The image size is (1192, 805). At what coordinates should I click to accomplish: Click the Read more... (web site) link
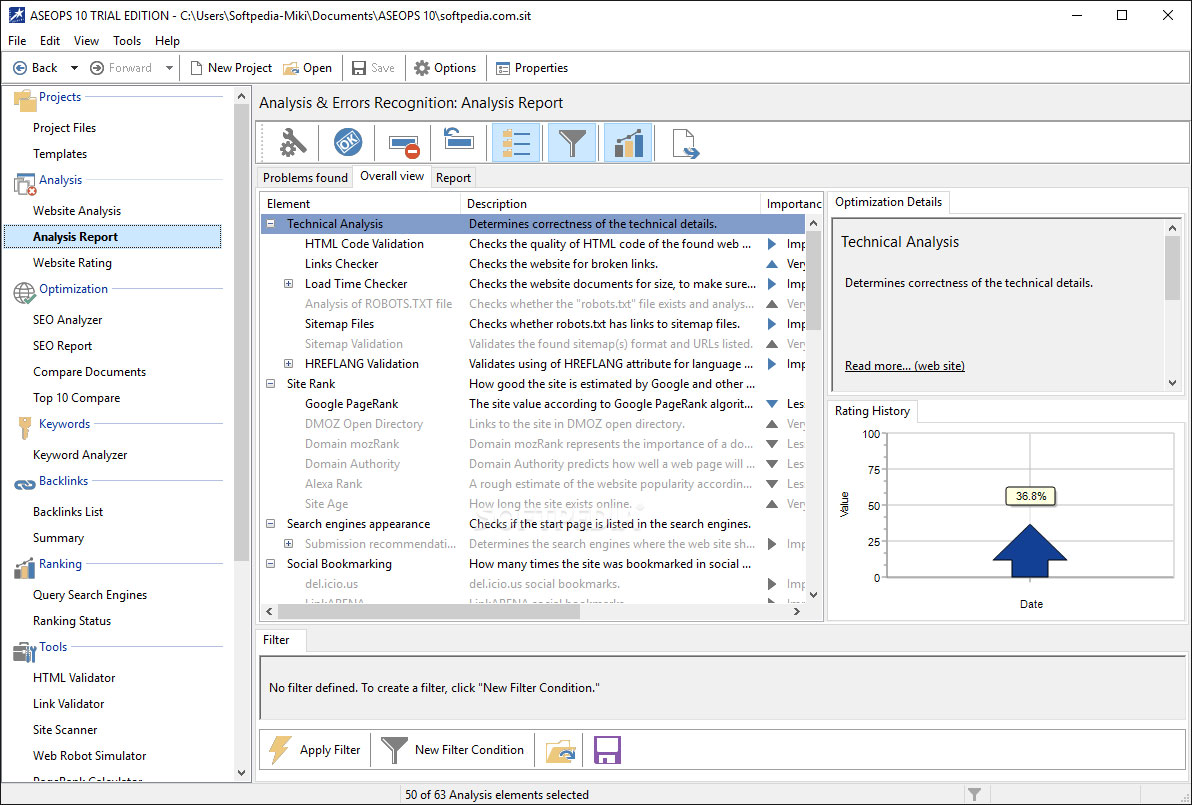[904, 366]
